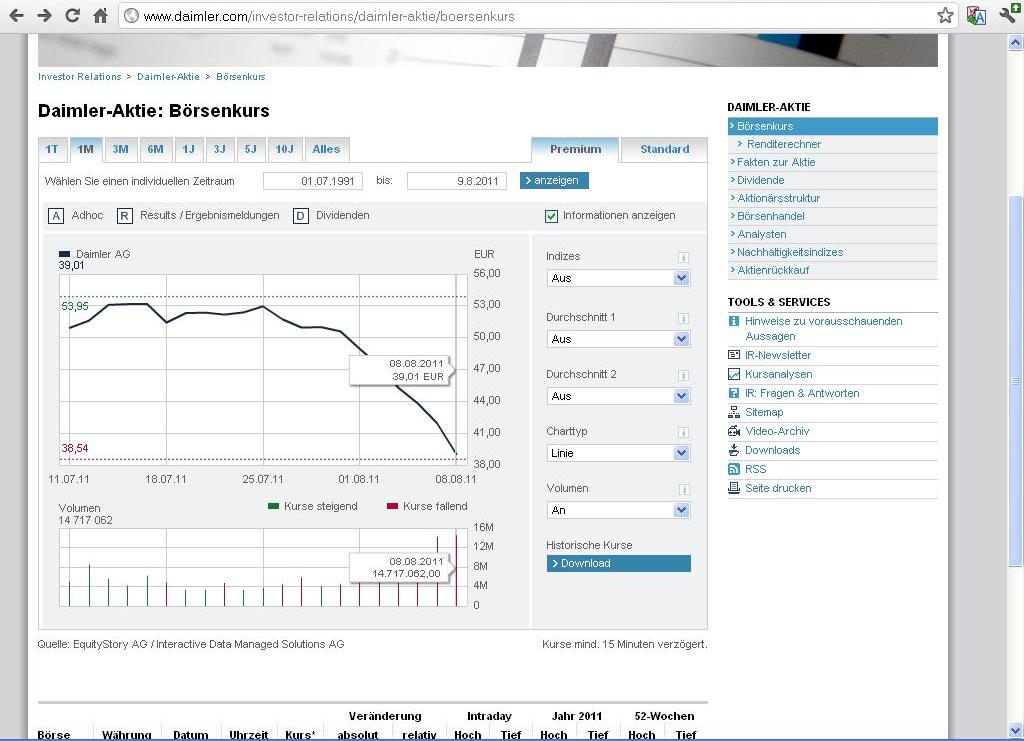Open the Fakten zur Aktie link
The width and height of the screenshot is (1024, 741).
(776, 162)
